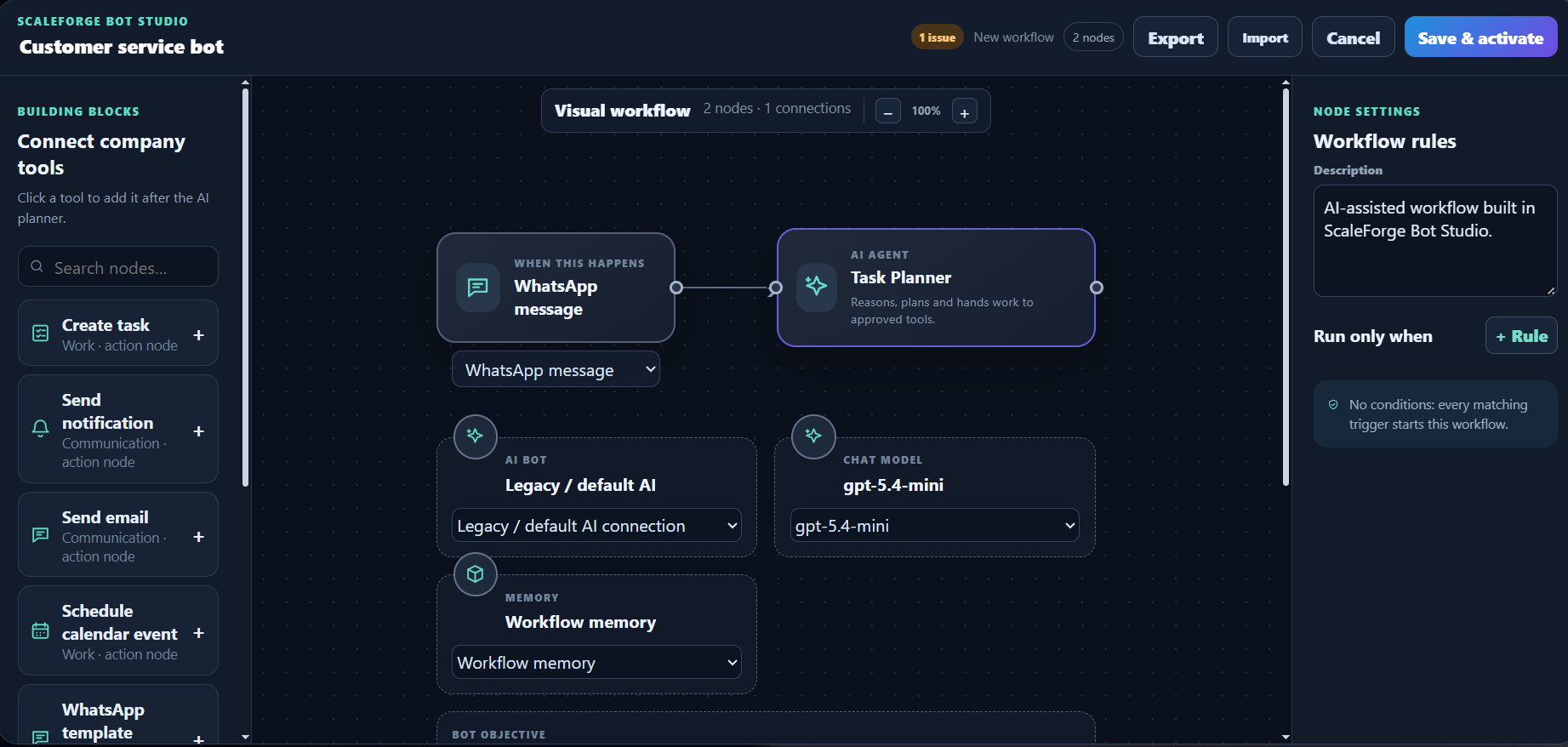Click the New workflow label
1568x747 pixels.
1013,37
